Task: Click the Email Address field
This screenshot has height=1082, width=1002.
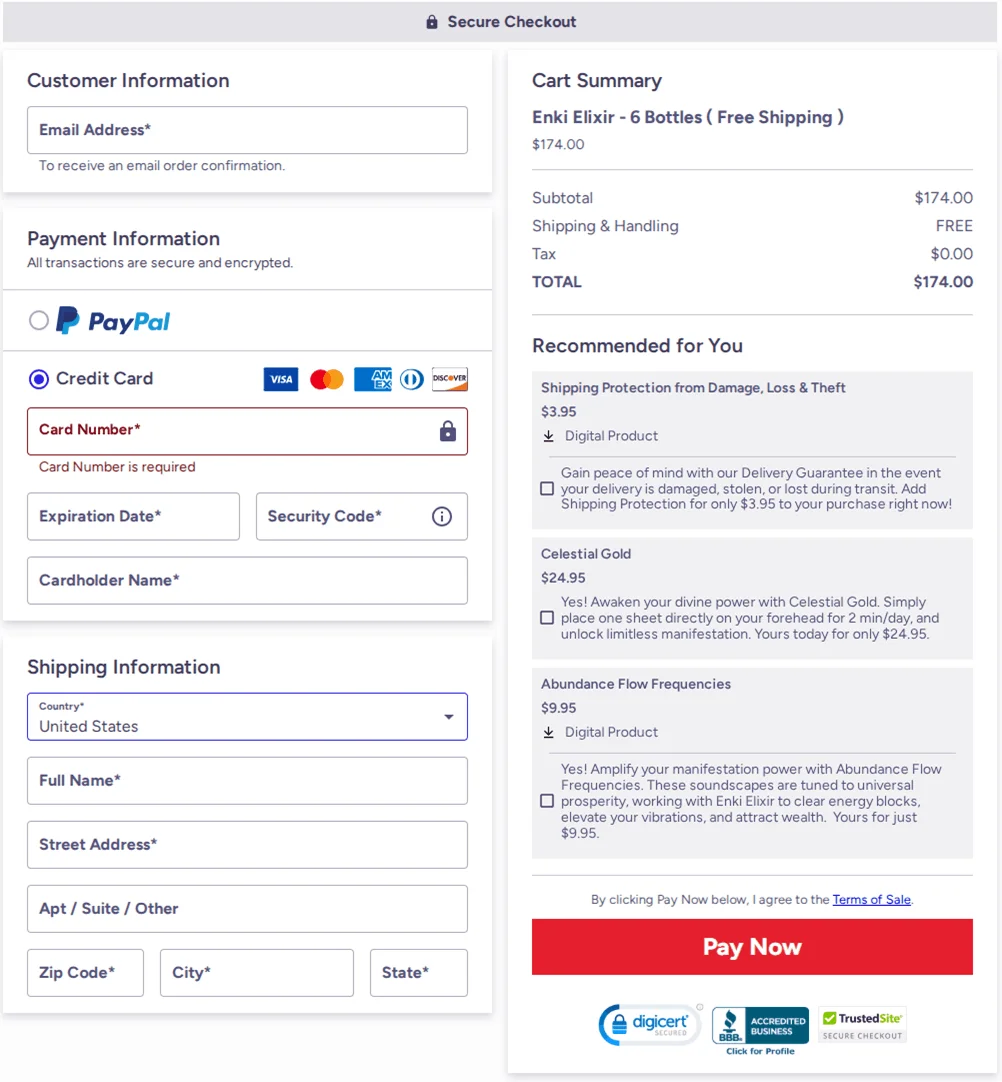Action: coord(247,130)
